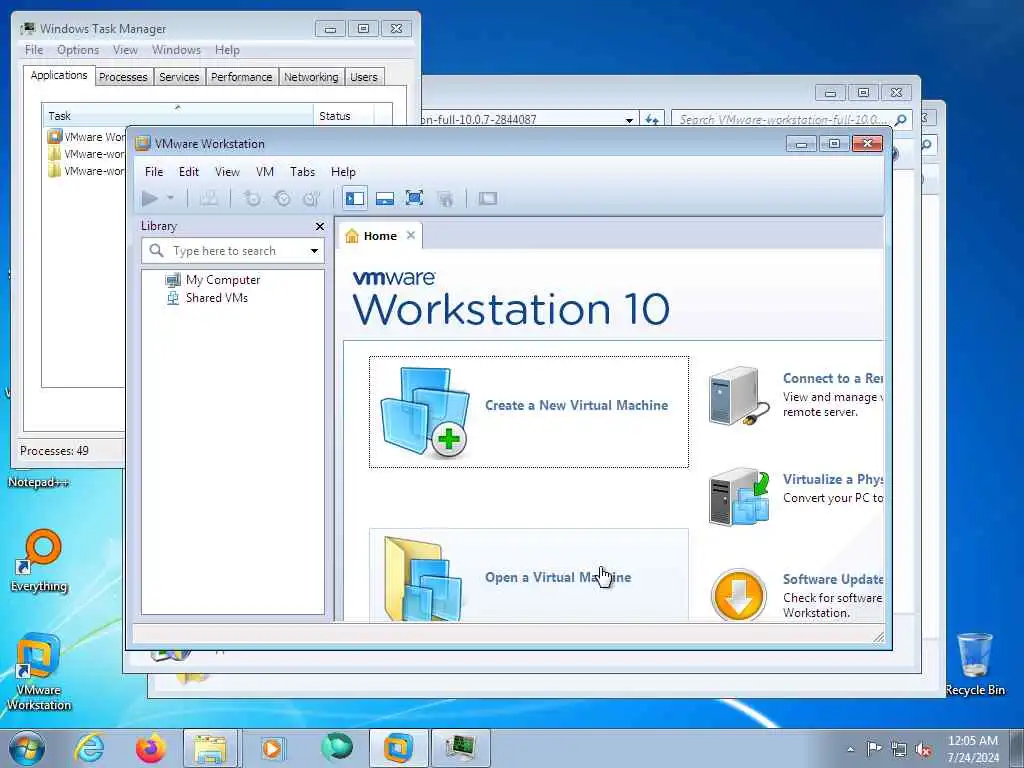The height and width of the screenshot is (768, 1024).
Task: Switch to Task Manager Applications tab
Action: click(59, 75)
